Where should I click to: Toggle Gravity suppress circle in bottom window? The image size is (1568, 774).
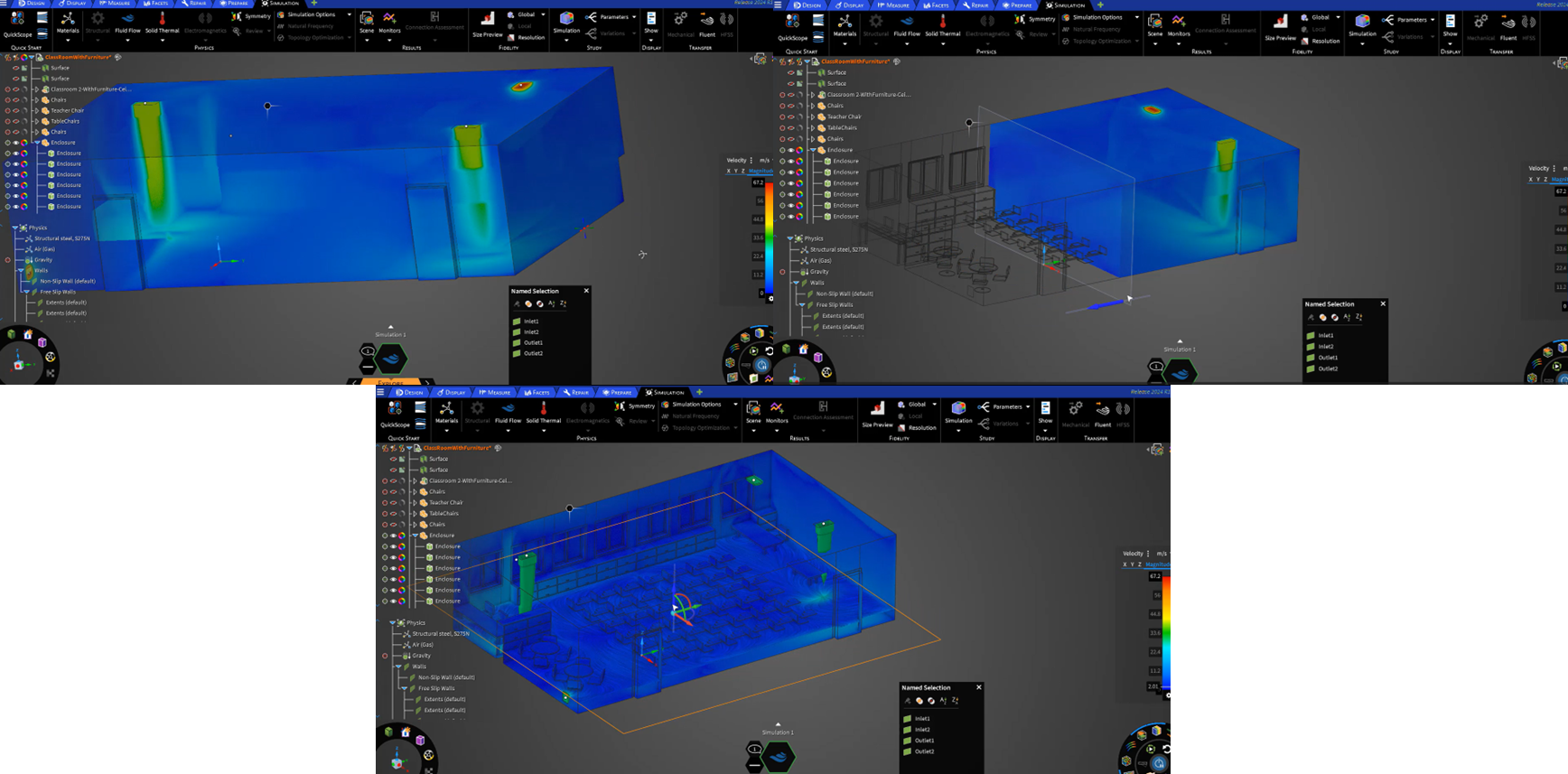385,656
